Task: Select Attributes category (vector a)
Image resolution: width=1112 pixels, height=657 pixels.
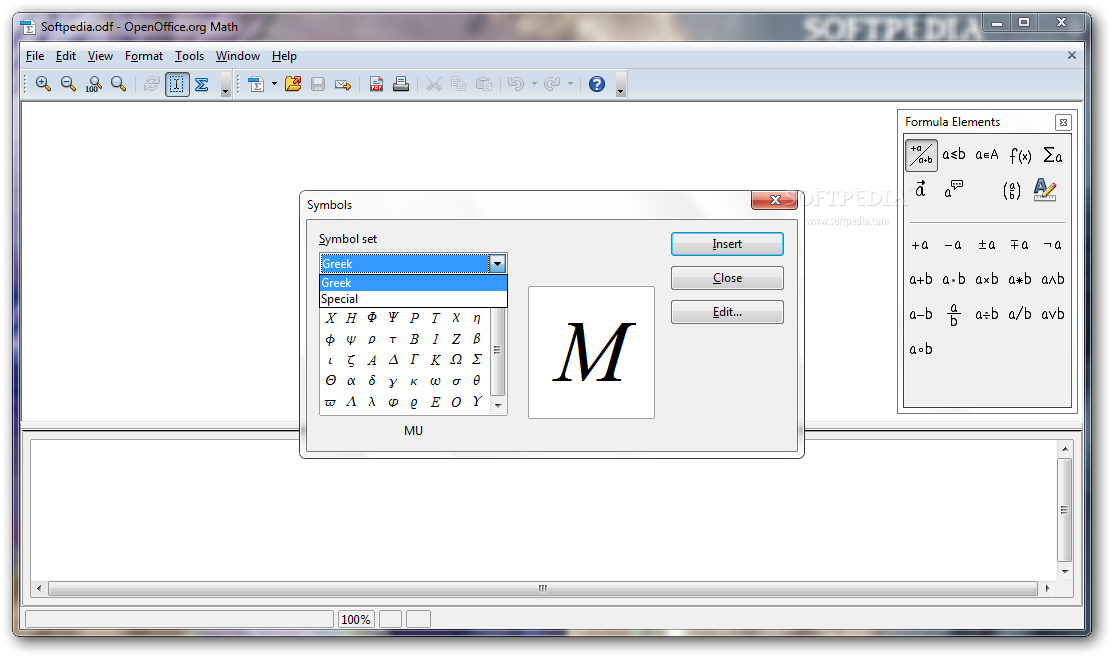Action: pyautogui.click(x=921, y=189)
